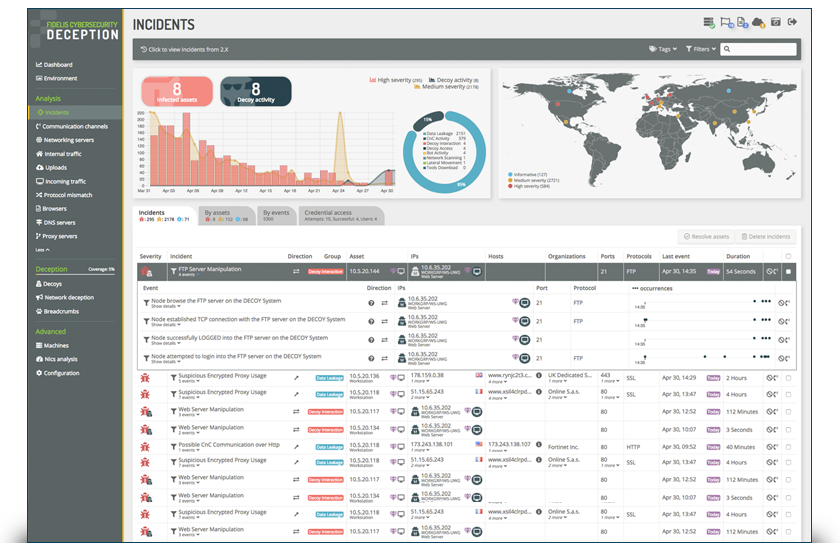
Task: Expand the Filters dropdown
Action: [x=701, y=49]
